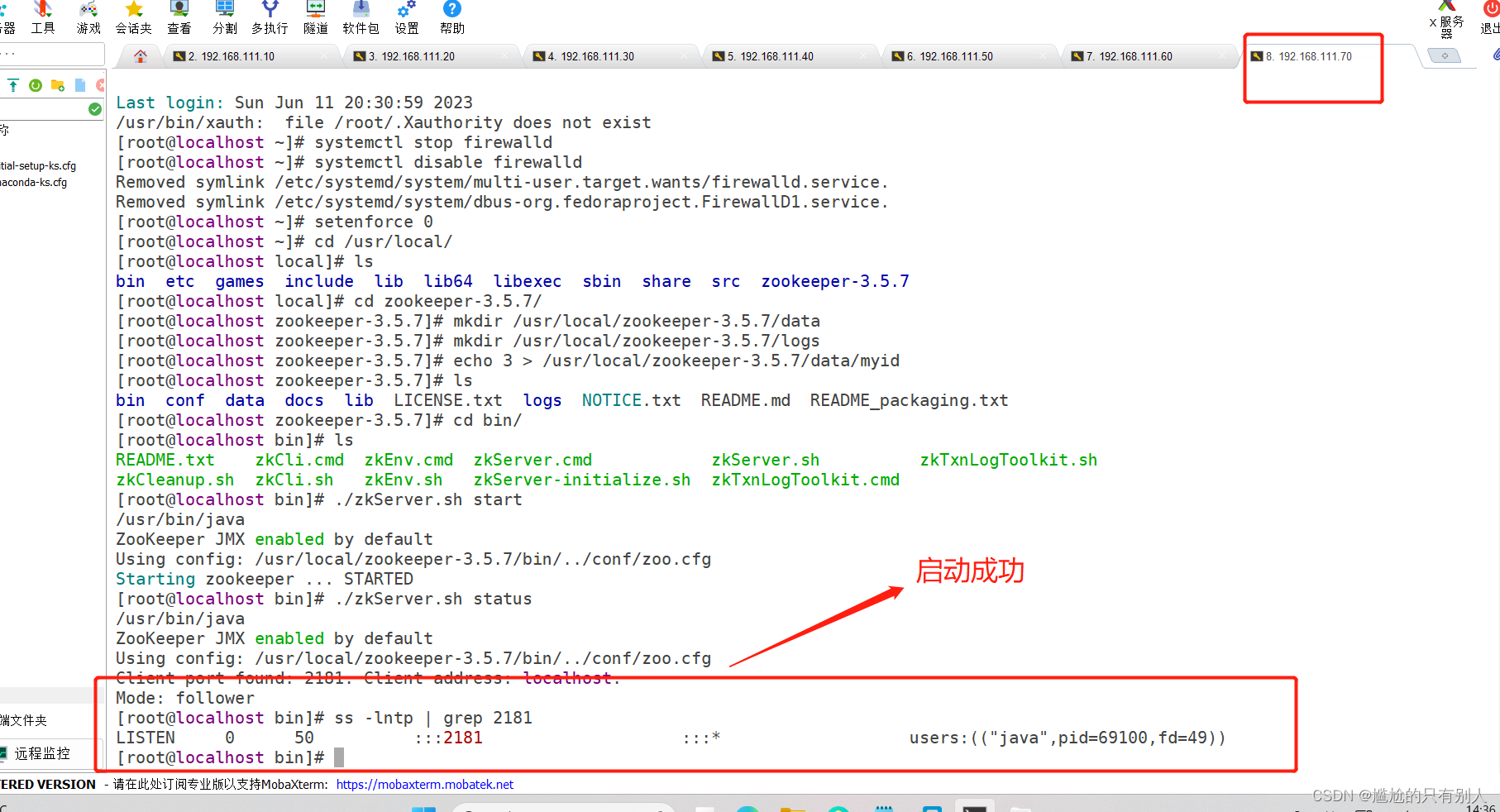Close the 192.168.111.60 tab

pos(1223,56)
